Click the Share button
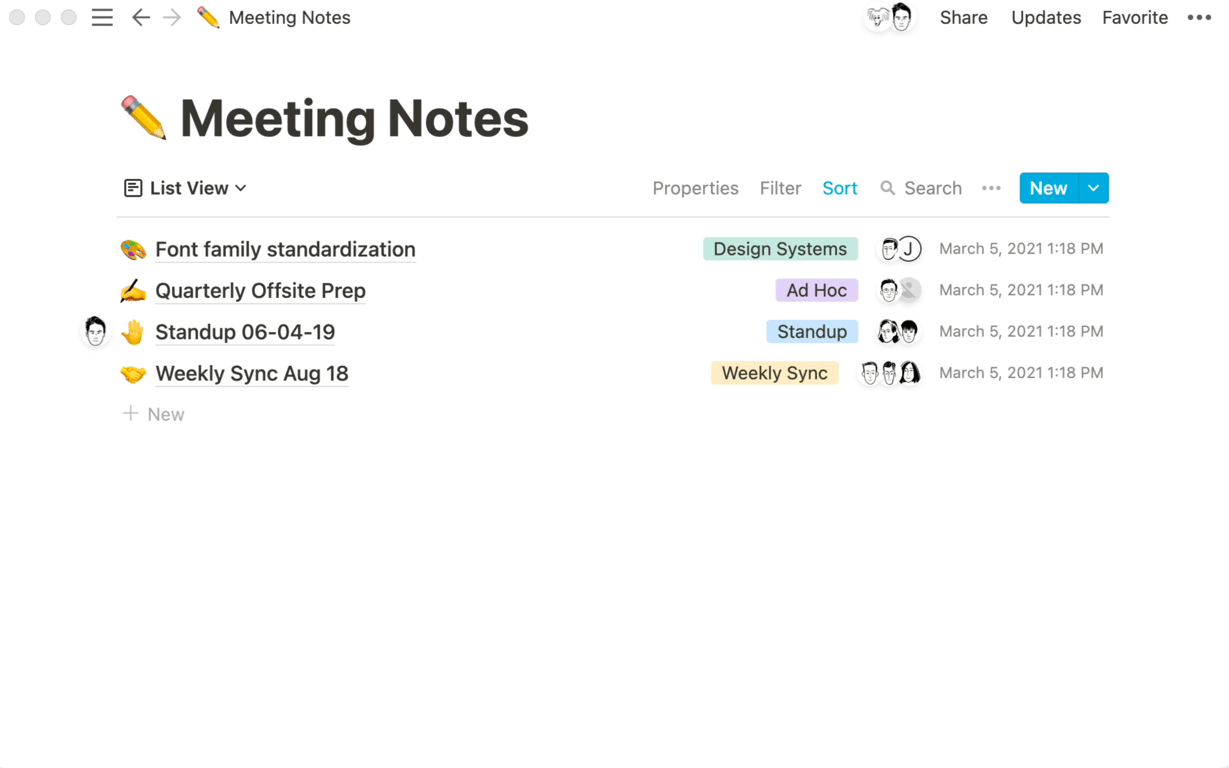The image size is (1229, 768). (963, 18)
